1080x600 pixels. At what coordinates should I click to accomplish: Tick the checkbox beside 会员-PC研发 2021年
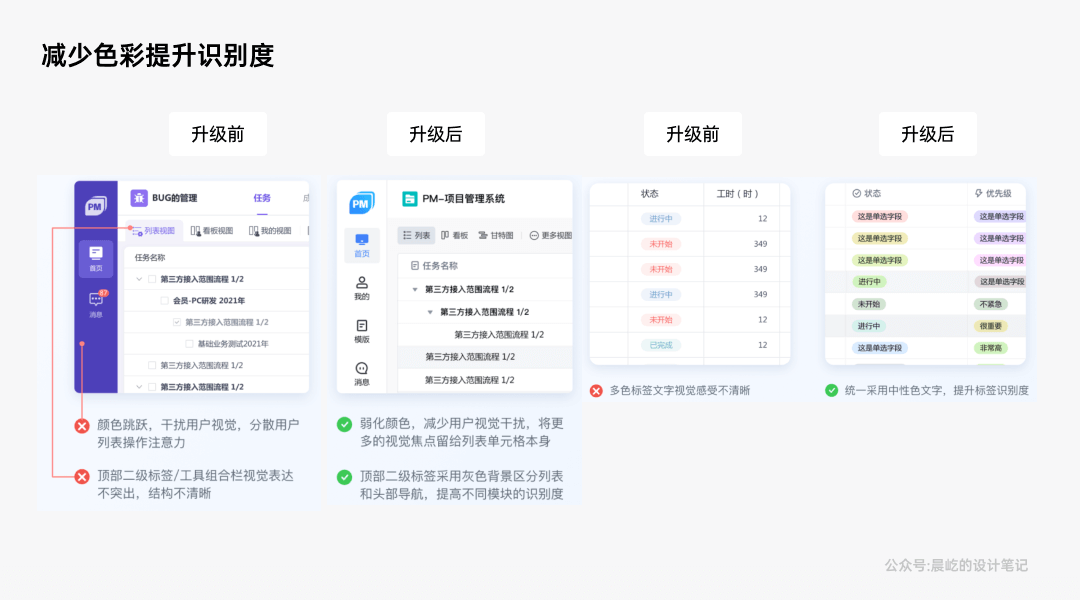point(164,300)
